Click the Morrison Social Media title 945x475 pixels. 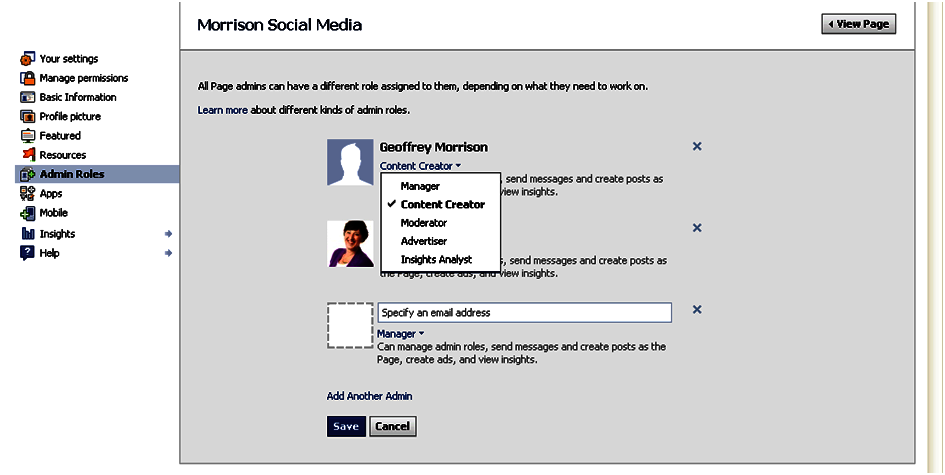click(x=279, y=25)
